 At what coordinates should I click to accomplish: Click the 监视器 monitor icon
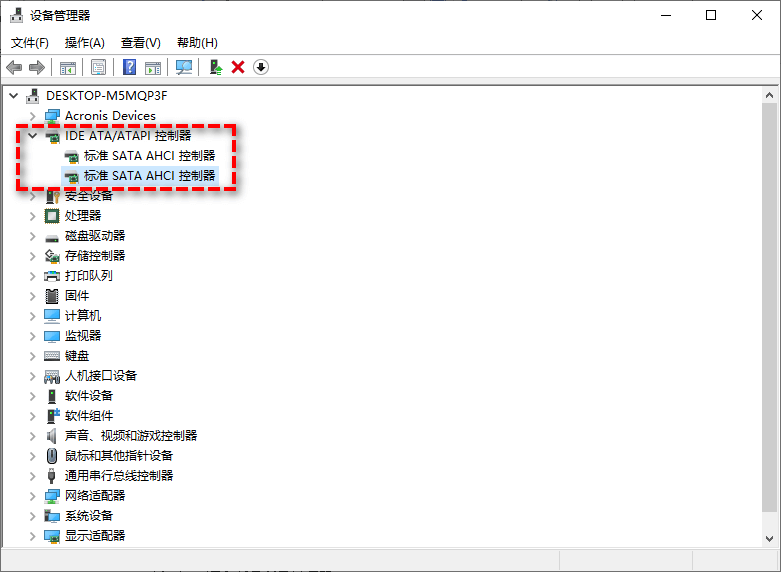click(x=52, y=336)
